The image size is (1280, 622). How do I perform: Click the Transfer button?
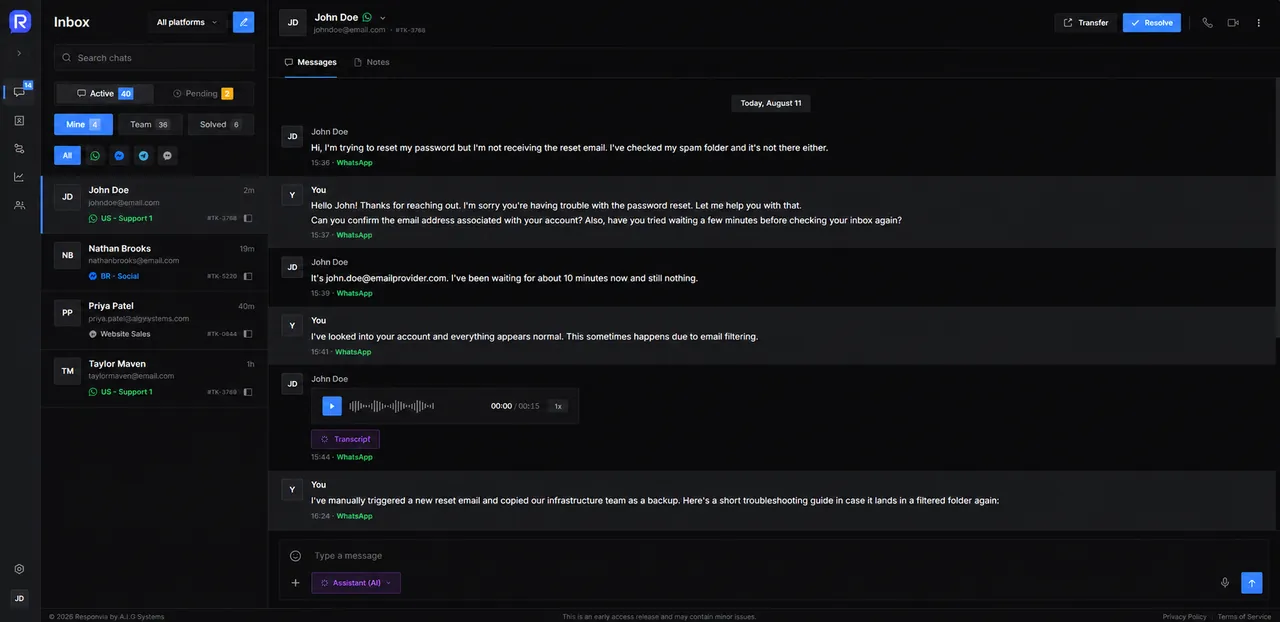pyautogui.click(x=1085, y=22)
